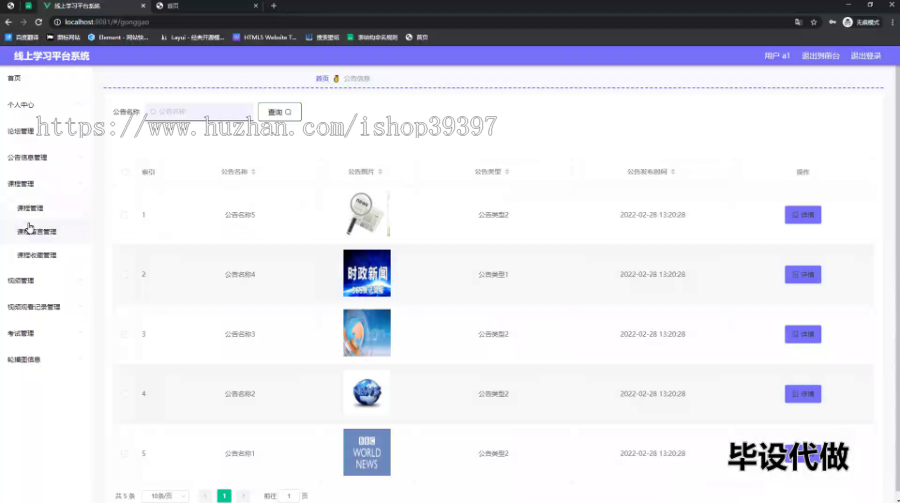This screenshot has width=900, height=503.
Task: Check the row 5 checkbox for 公告名称1
Action: click(x=125, y=454)
